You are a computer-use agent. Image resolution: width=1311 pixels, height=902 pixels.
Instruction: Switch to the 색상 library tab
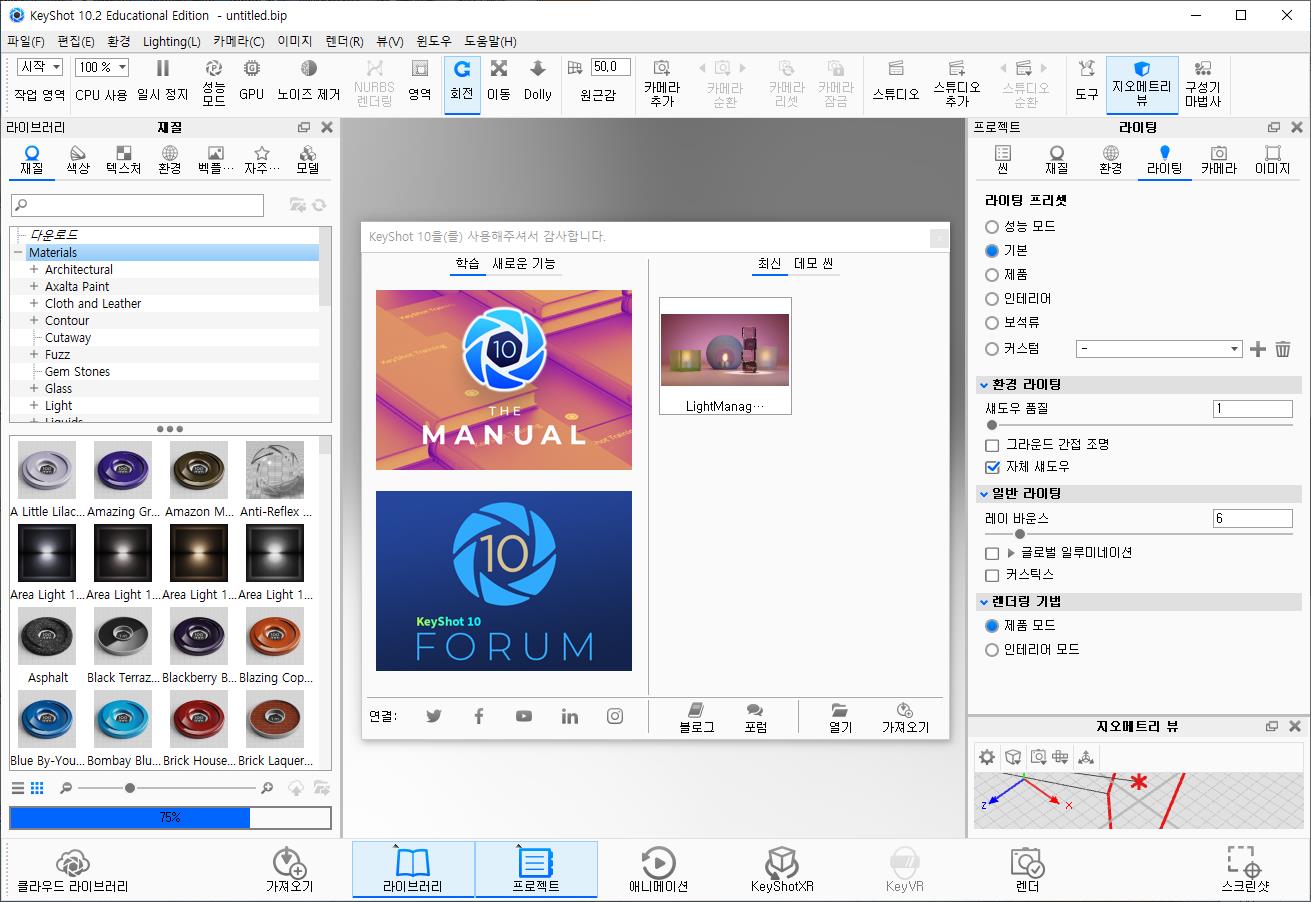click(x=78, y=160)
